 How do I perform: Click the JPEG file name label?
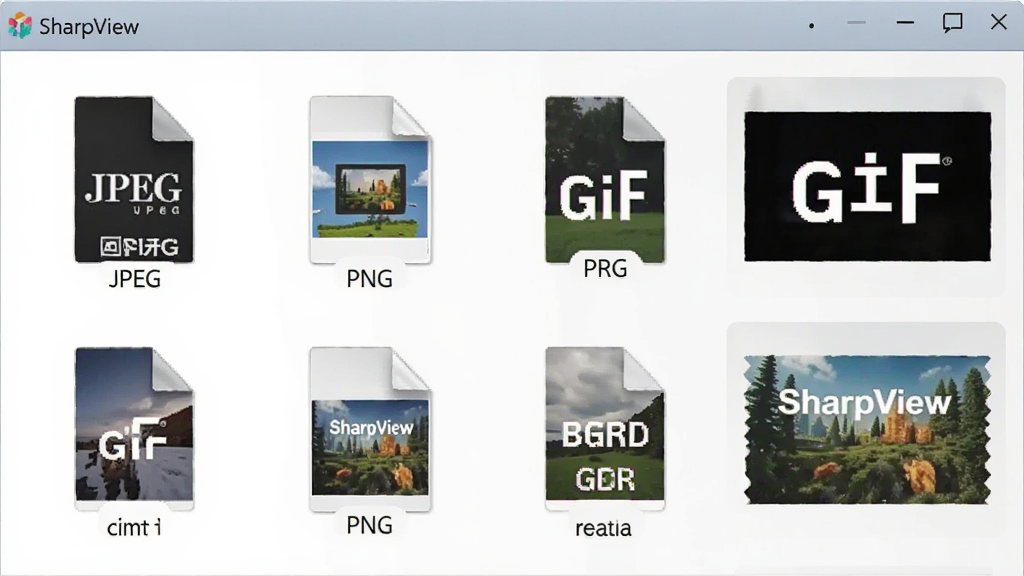pyautogui.click(x=135, y=279)
